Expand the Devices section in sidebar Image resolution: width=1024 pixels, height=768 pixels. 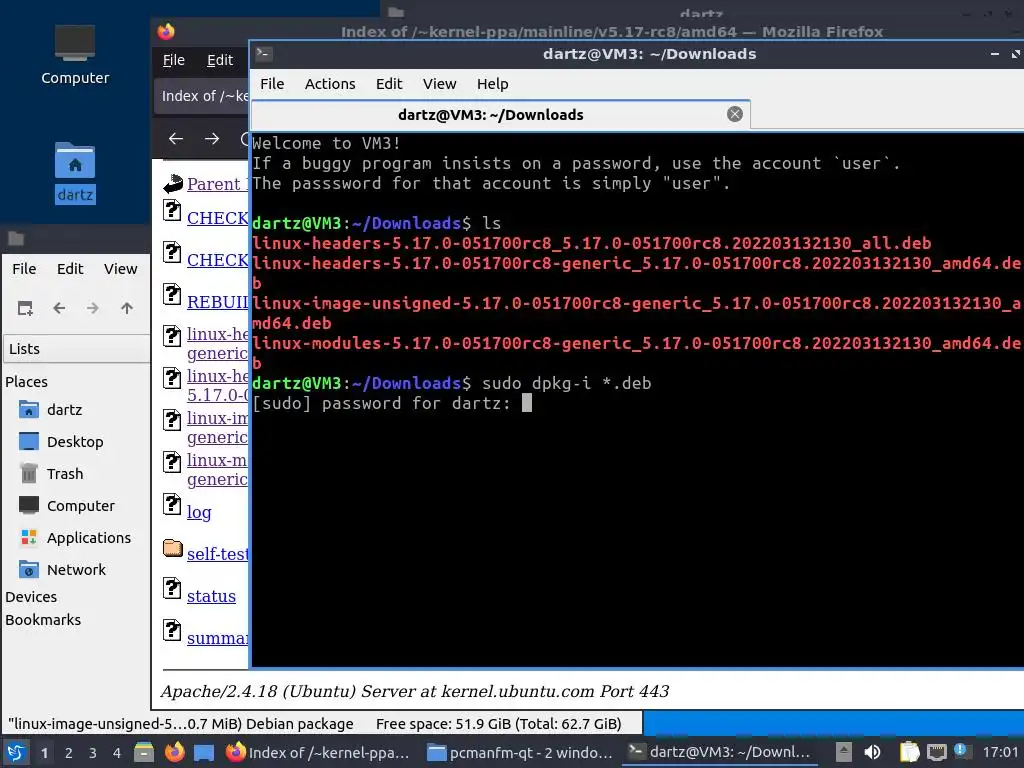pos(31,597)
